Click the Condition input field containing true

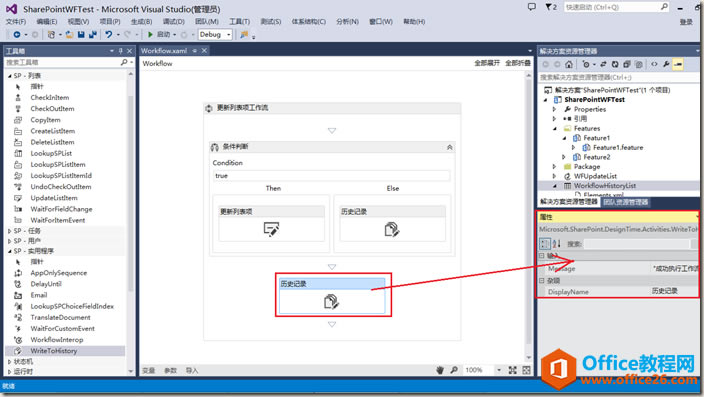[331, 176]
